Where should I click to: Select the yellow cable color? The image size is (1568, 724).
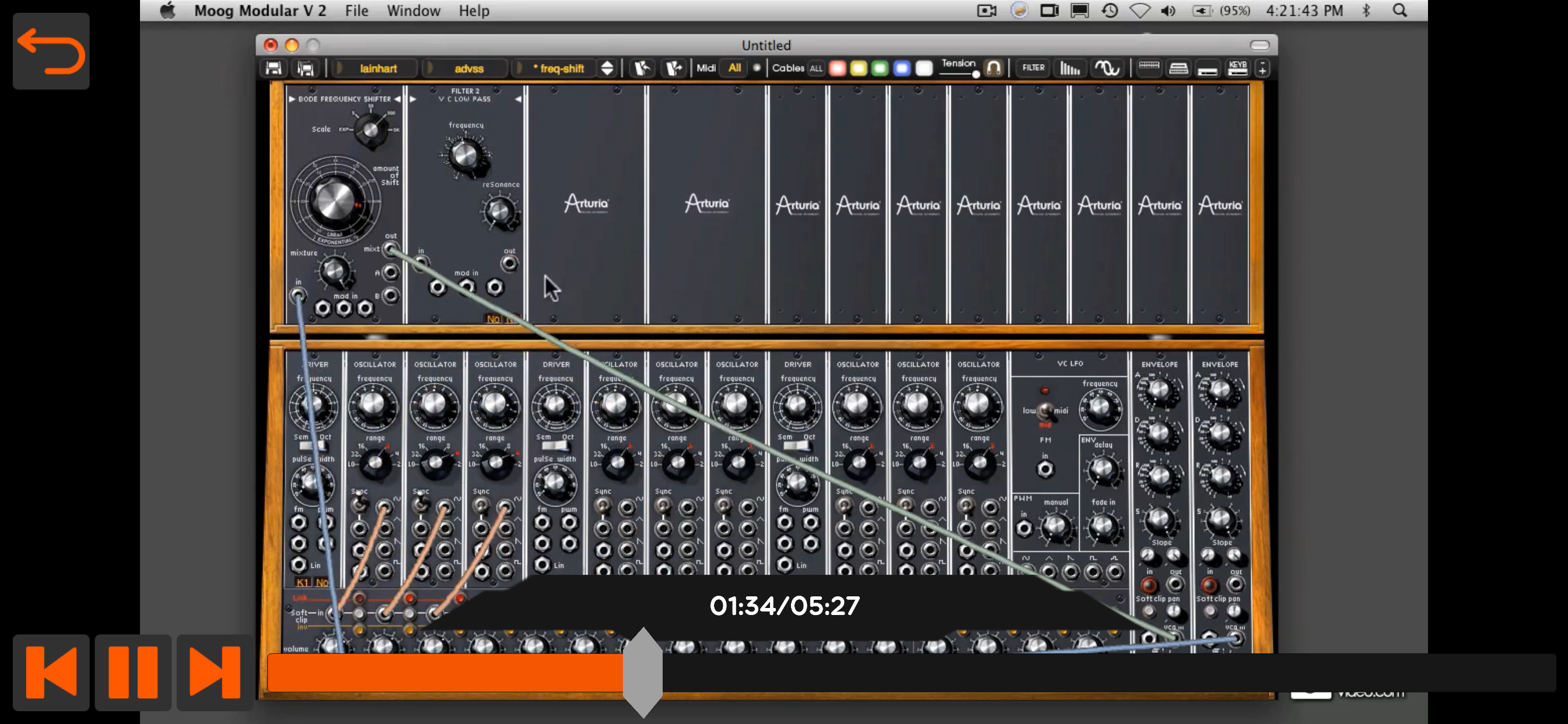(858, 68)
